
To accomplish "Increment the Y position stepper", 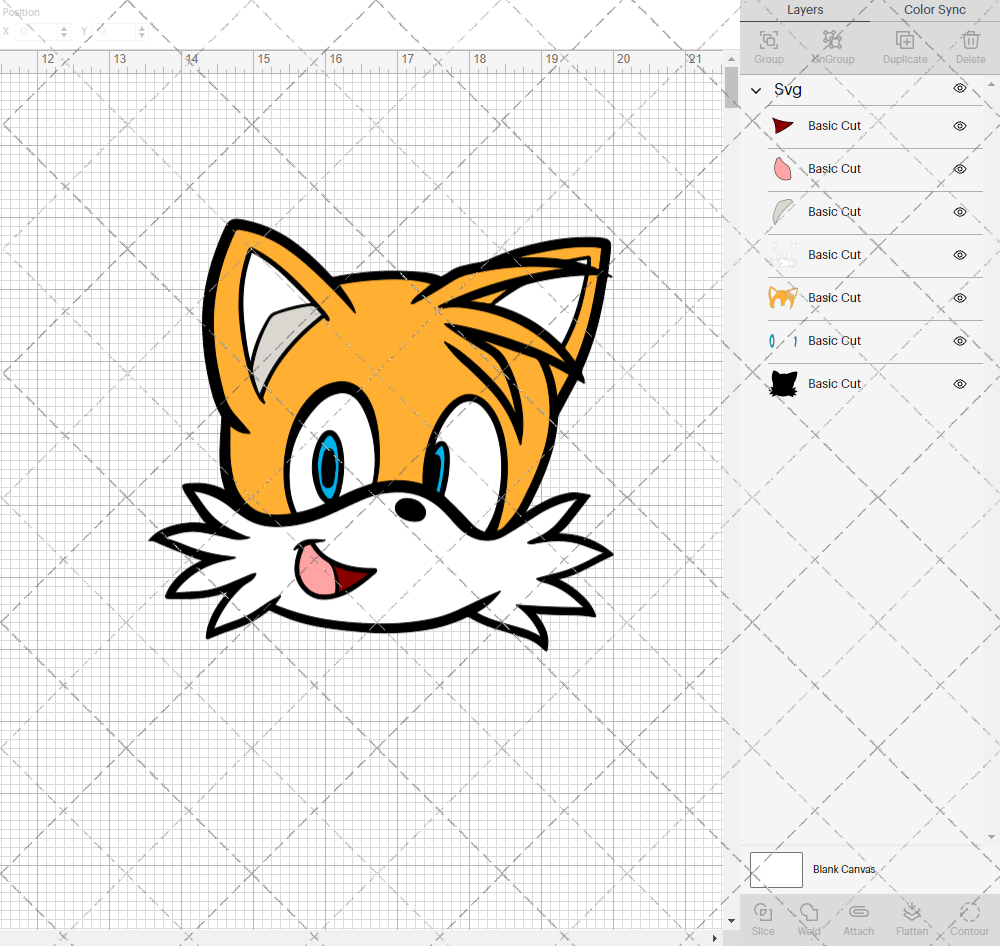I will click(x=142, y=28).
